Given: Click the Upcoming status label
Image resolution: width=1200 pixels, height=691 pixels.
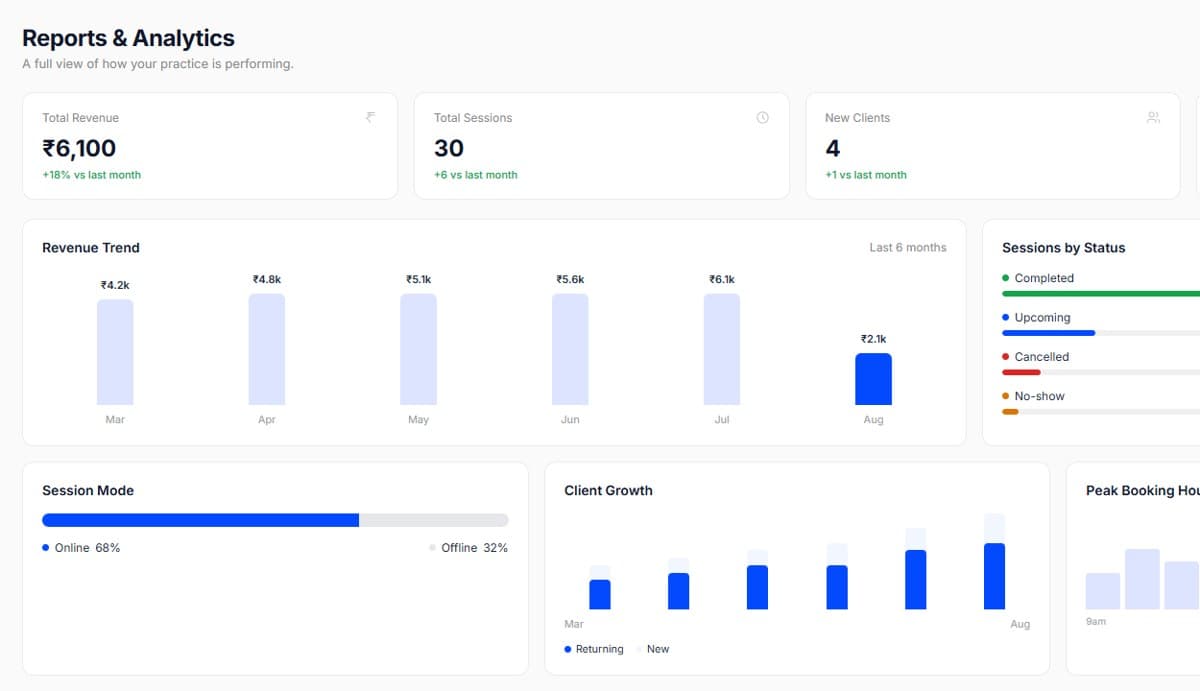Looking at the screenshot, I should click(1042, 318).
